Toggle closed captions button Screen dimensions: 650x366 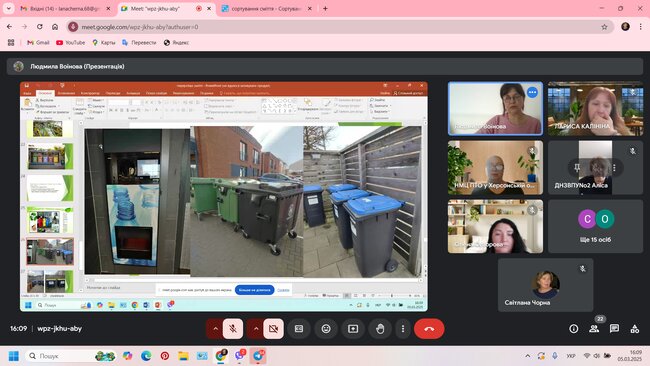click(x=299, y=329)
